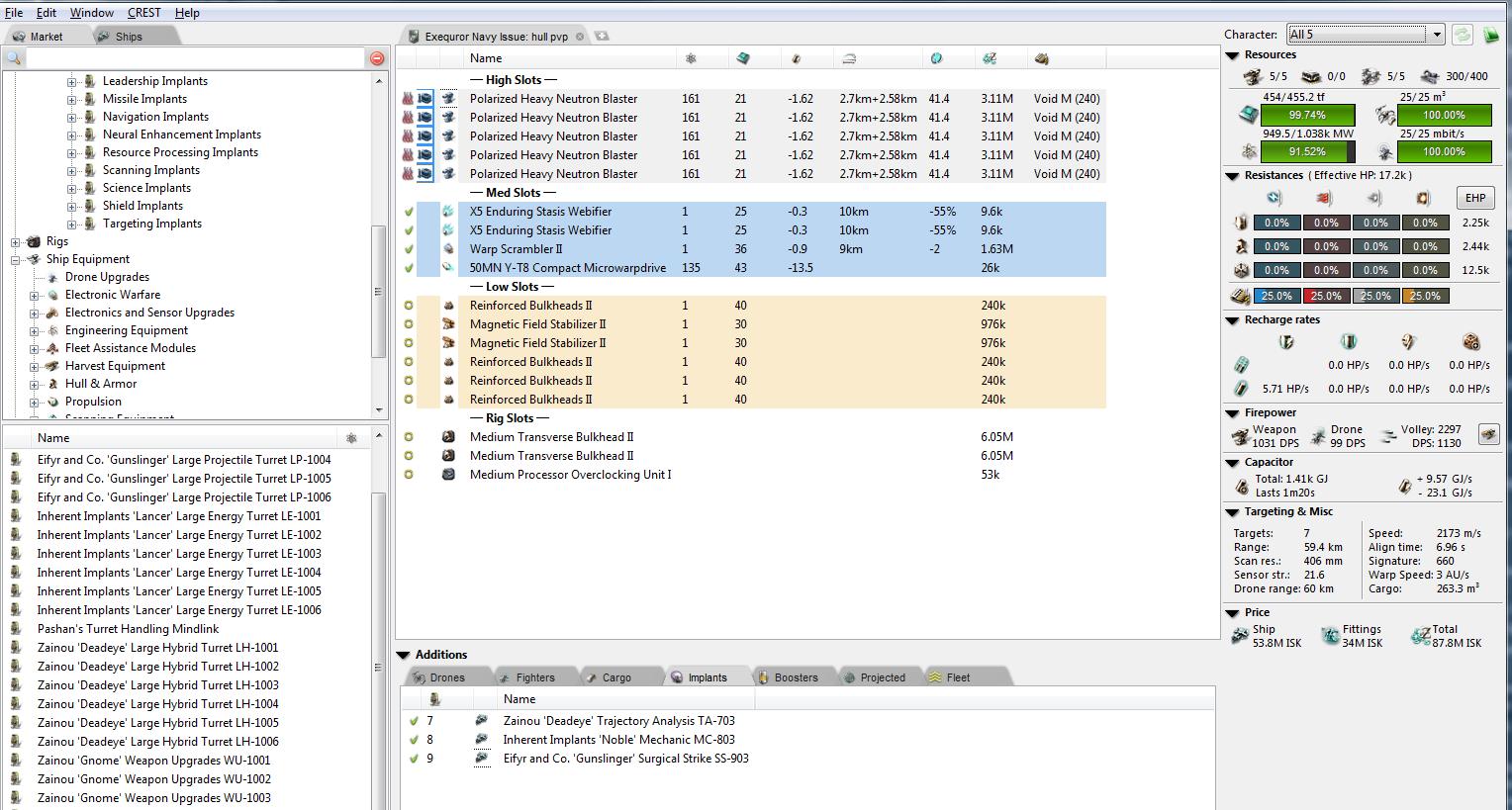Click the capacitor usage column header icon

tap(796, 58)
